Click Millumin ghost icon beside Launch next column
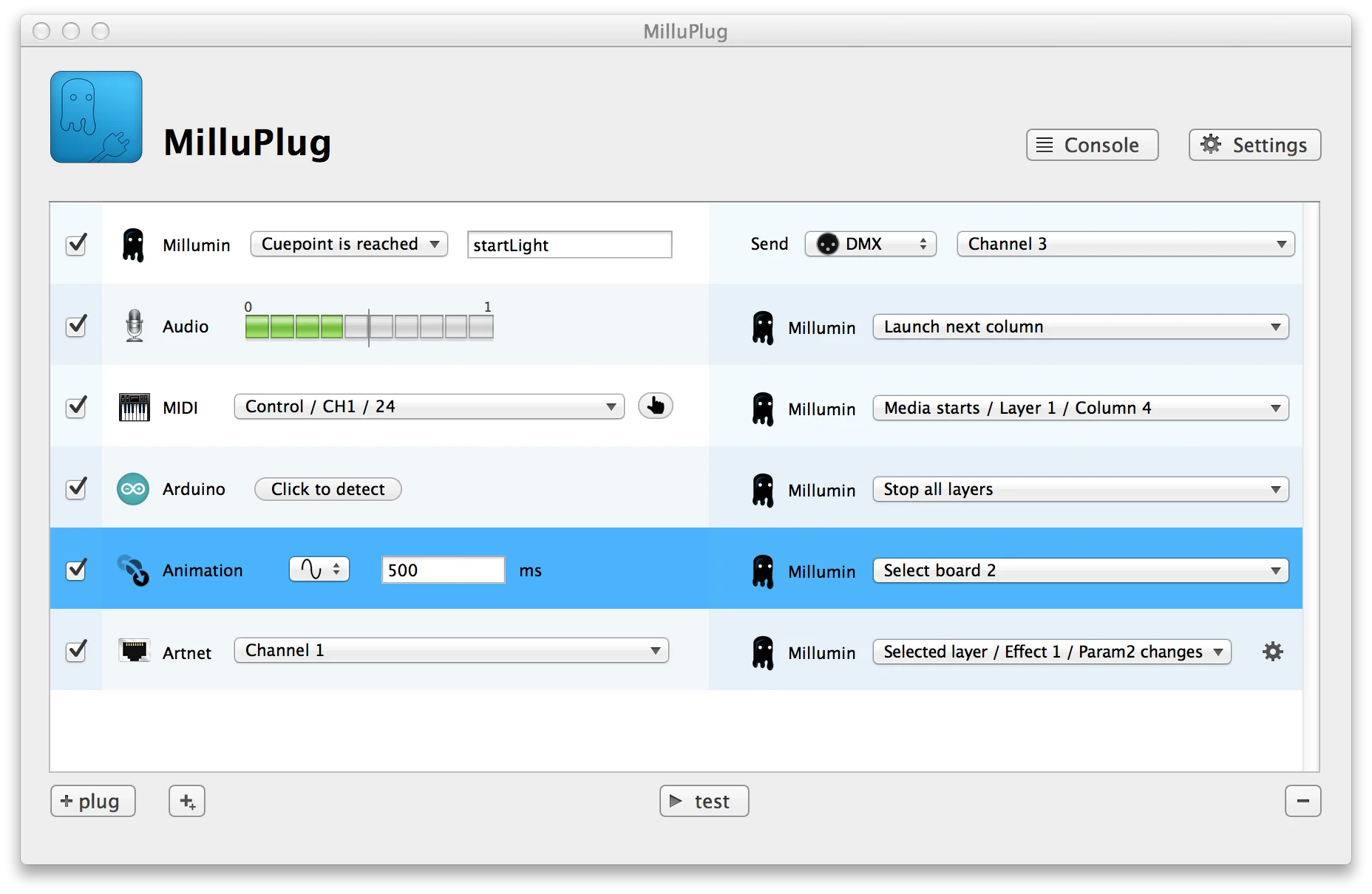 (x=763, y=327)
